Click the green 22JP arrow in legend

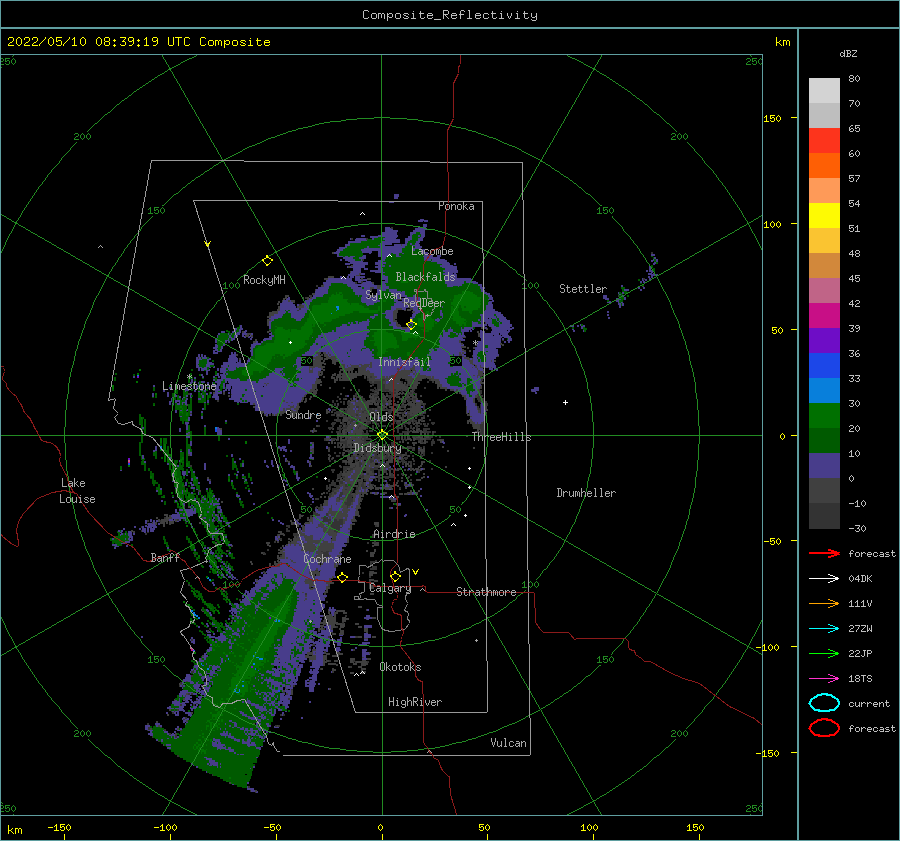pos(824,653)
